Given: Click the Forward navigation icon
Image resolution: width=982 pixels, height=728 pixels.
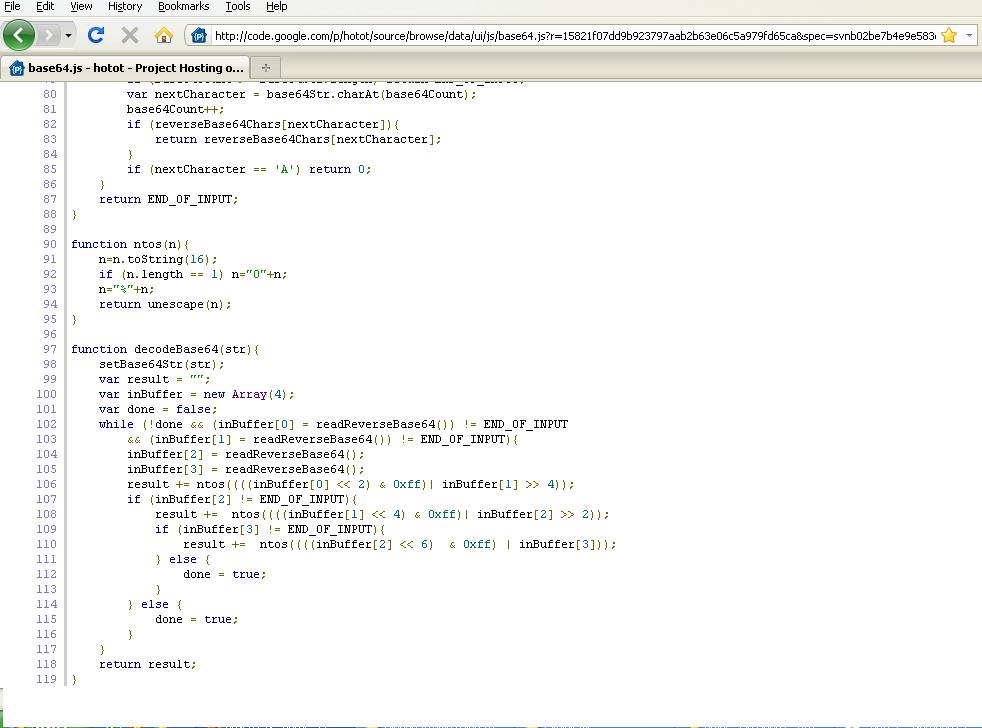Looking at the screenshot, I should click(47, 35).
